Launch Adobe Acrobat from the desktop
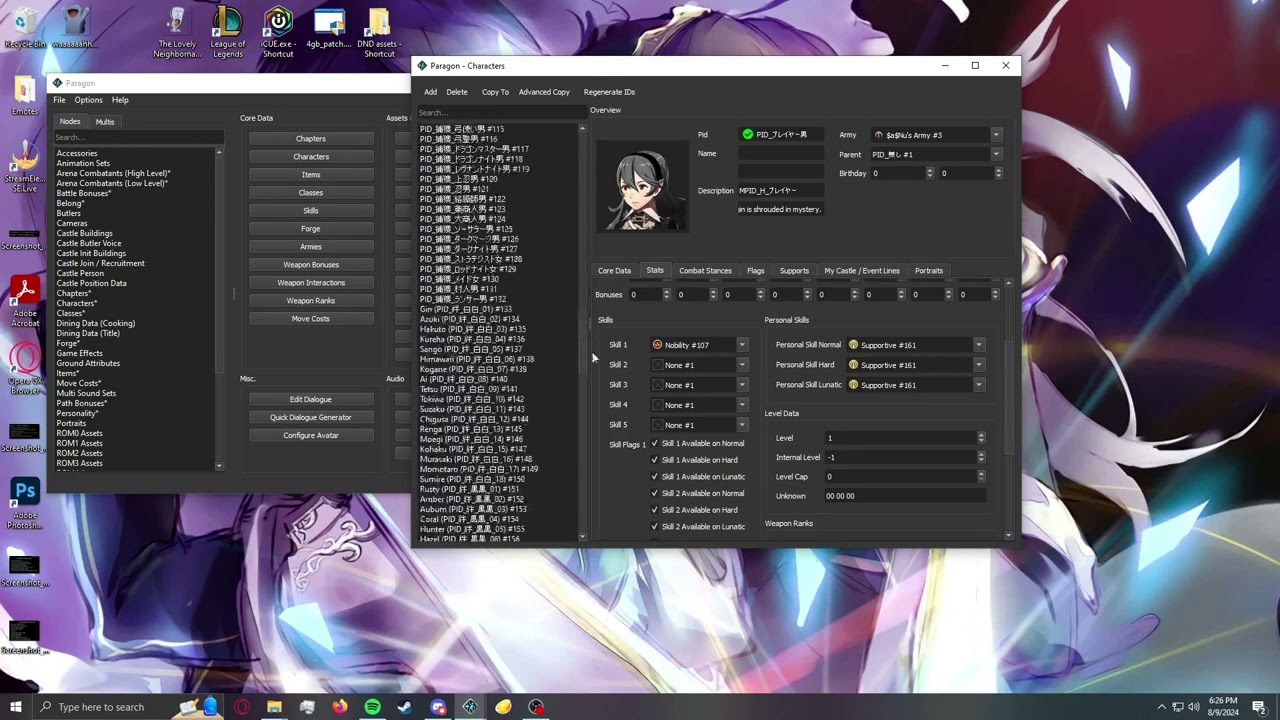The width and height of the screenshot is (1280, 720). 24,302
